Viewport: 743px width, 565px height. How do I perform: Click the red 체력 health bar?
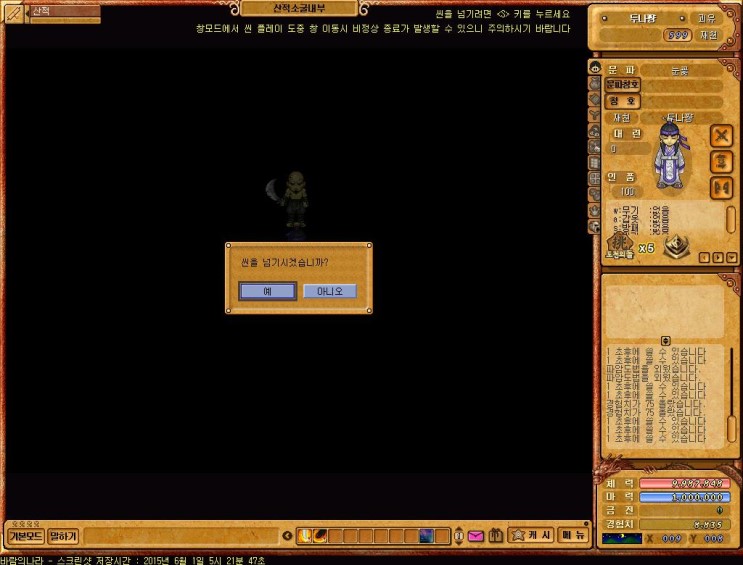684,483
